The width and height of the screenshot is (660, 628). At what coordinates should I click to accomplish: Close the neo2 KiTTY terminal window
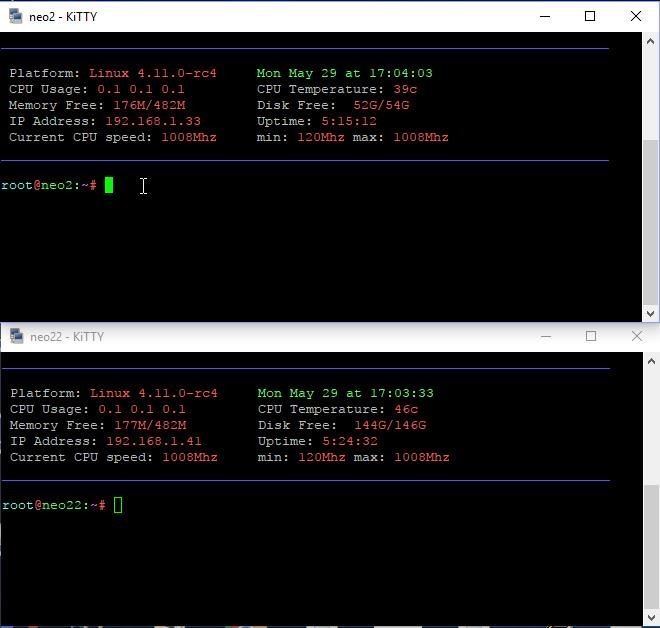(635, 16)
